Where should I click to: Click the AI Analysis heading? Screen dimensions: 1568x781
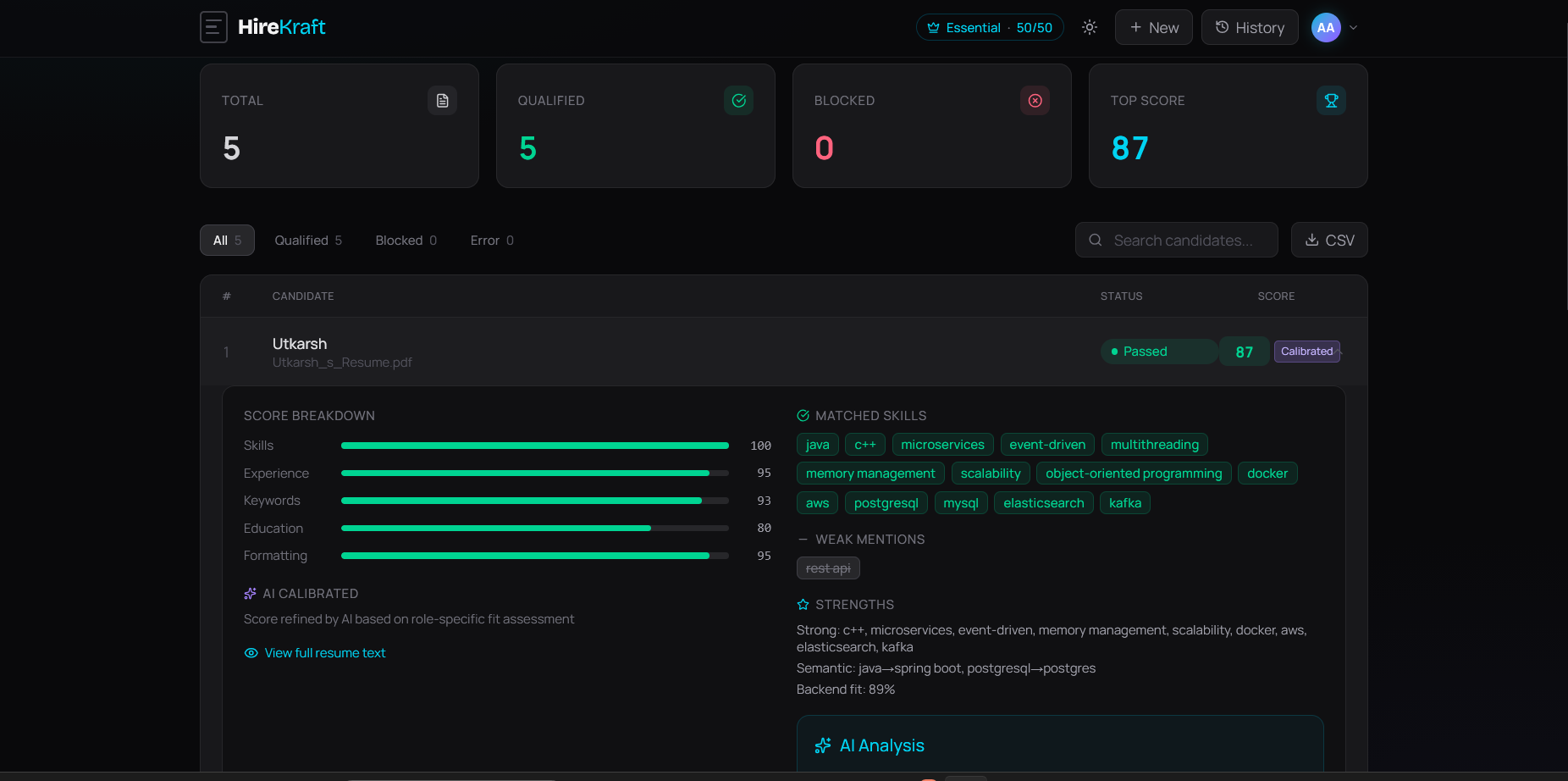pyautogui.click(x=882, y=745)
